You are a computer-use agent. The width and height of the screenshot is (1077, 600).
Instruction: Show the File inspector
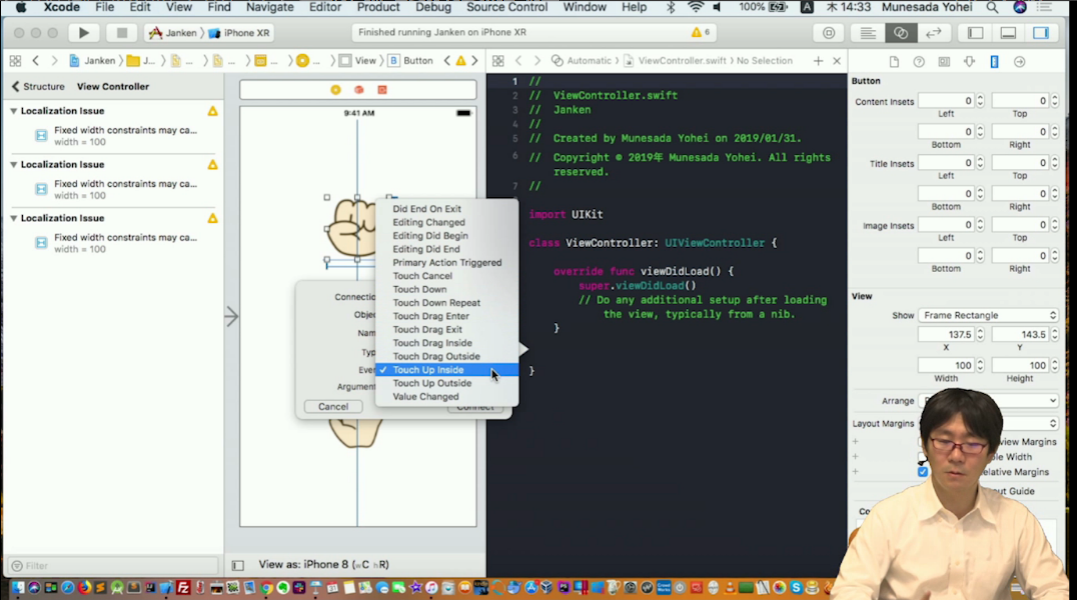(x=894, y=62)
